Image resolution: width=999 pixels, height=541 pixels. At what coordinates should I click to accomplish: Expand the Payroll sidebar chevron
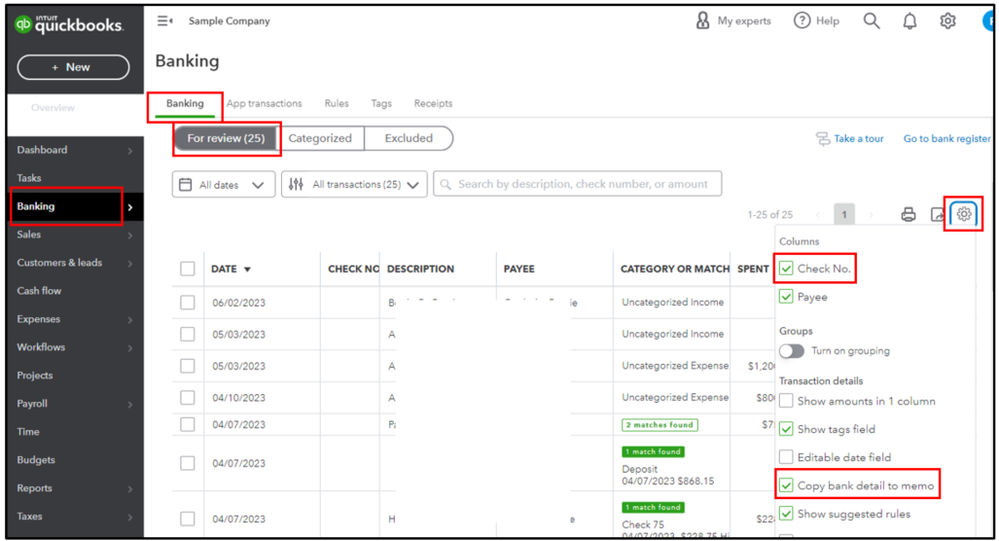coord(130,405)
